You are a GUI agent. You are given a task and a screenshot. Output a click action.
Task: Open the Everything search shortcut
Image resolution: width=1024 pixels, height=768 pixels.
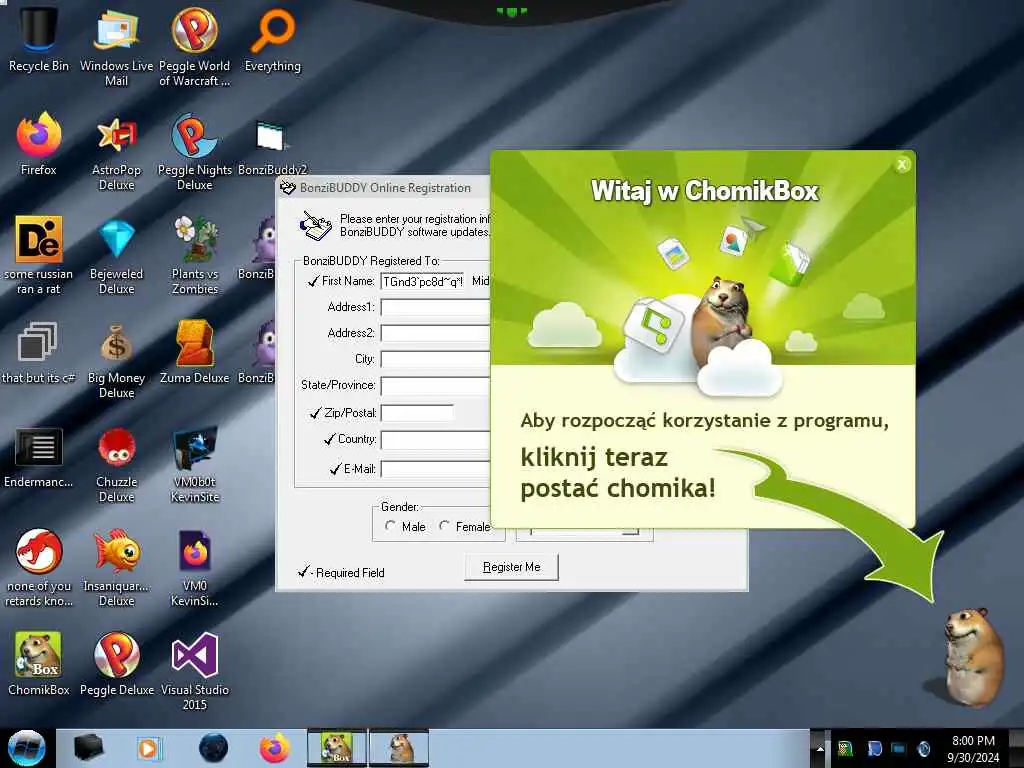[273, 38]
